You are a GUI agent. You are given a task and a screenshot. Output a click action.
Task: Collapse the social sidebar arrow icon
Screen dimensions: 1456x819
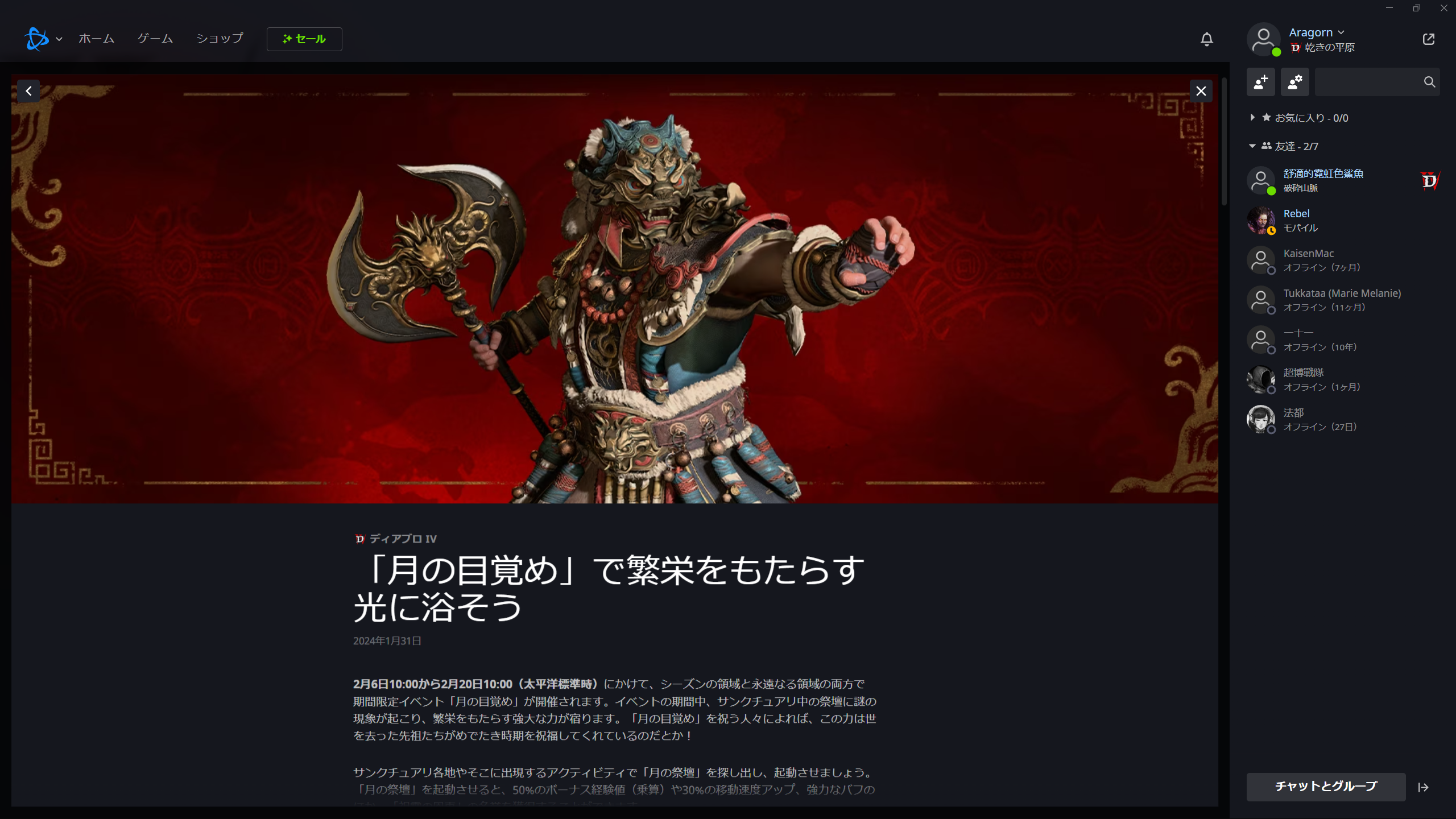(x=1423, y=787)
